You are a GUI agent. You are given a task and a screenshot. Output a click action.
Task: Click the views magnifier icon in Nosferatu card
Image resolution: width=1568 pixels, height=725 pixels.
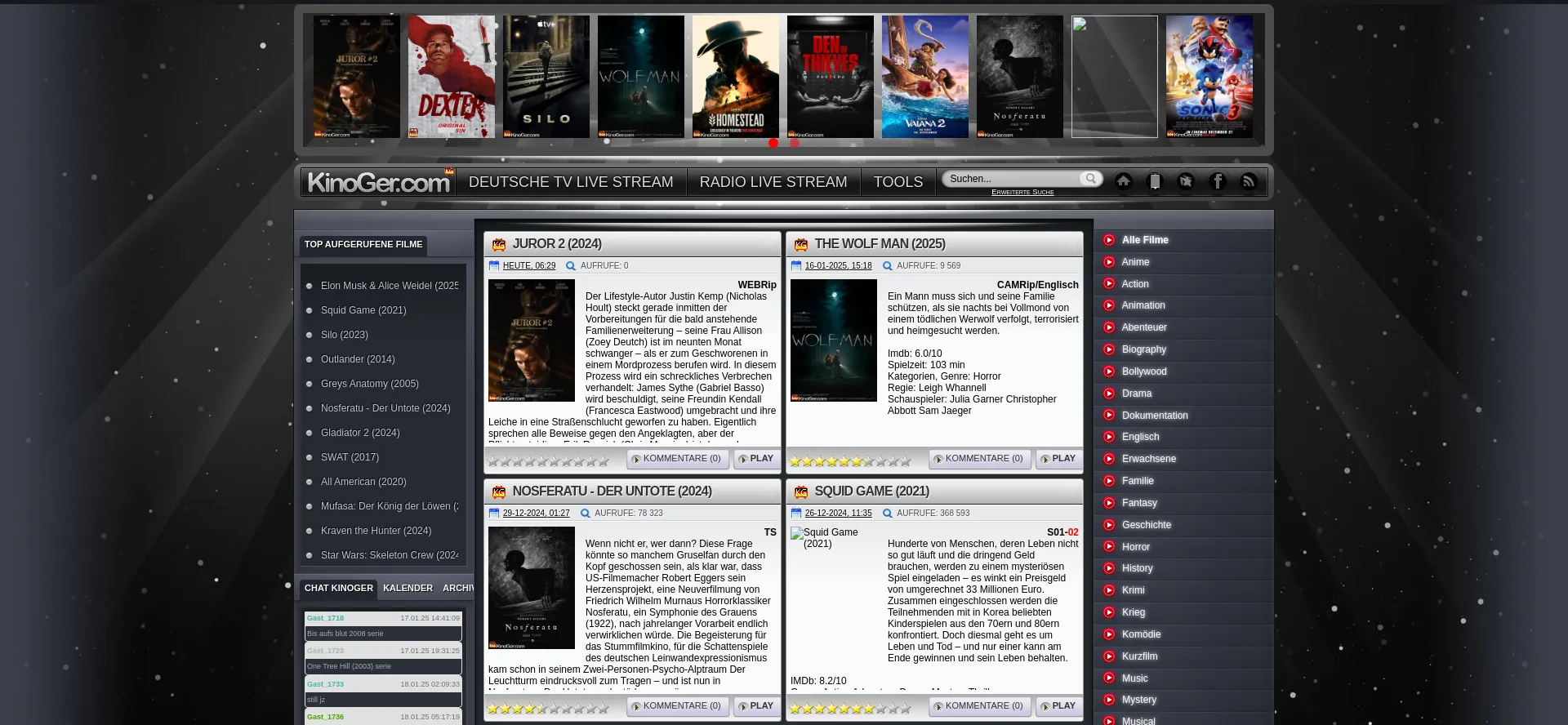[x=585, y=514]
